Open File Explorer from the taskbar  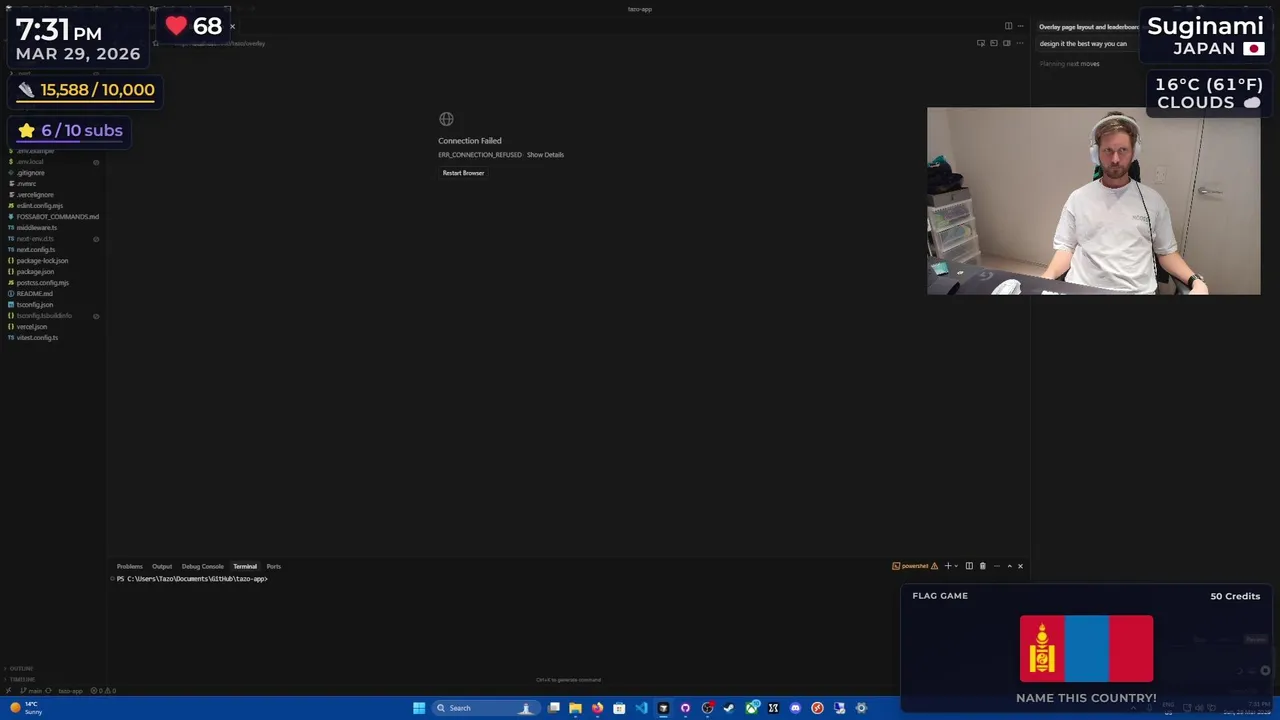575,708
